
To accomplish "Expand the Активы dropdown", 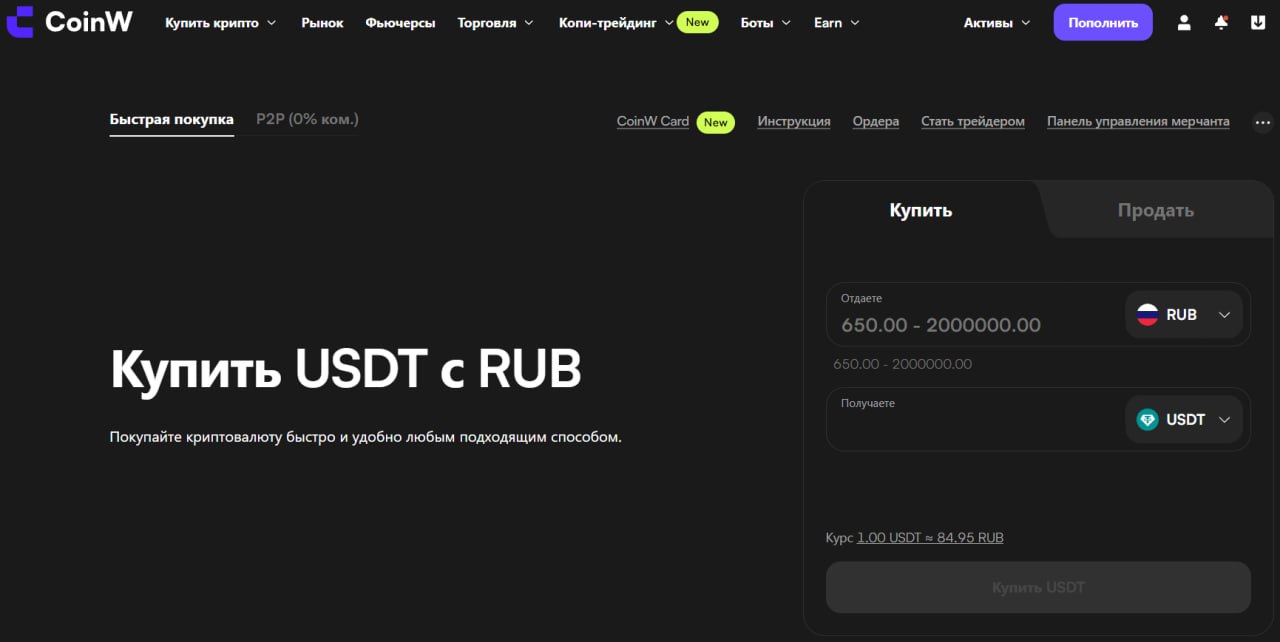I will [998, 22].
